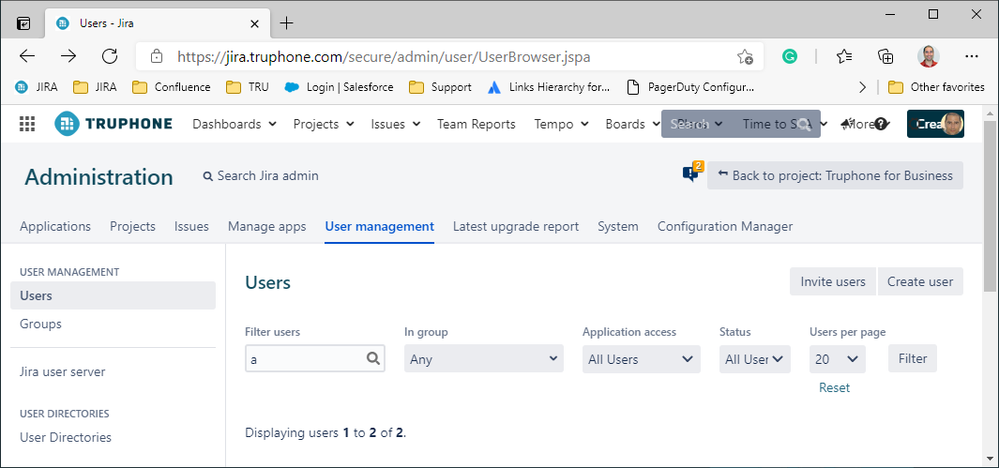This screenshot has height=468, width=999.
Task: Open the In group dropdown
Action: (x=484, y=359)
